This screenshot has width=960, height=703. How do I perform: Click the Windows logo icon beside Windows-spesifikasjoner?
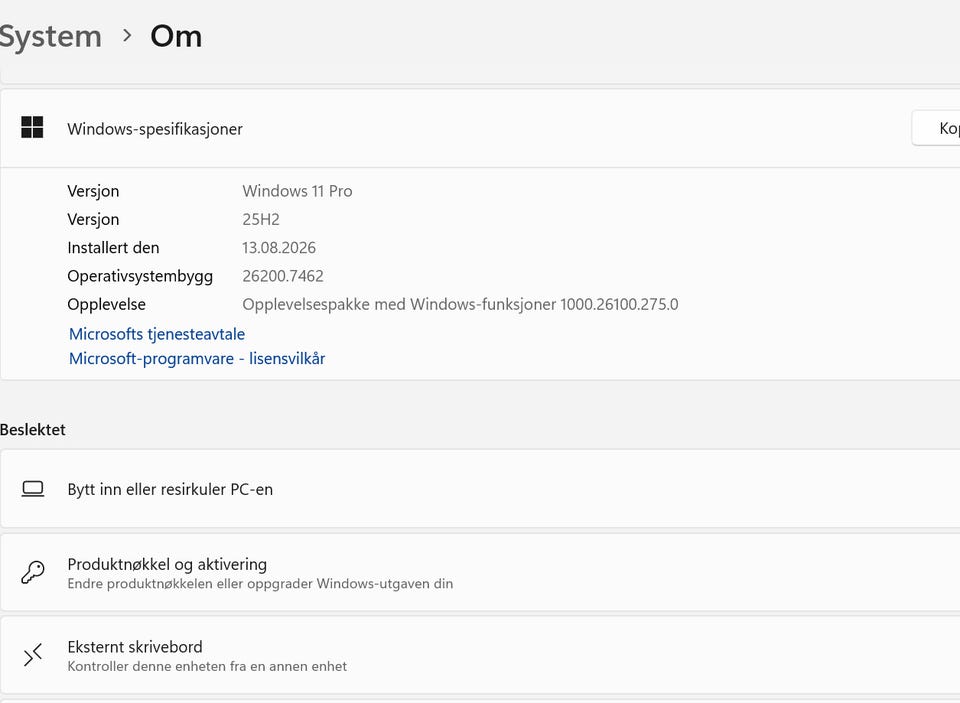click(x=32, y=127)
